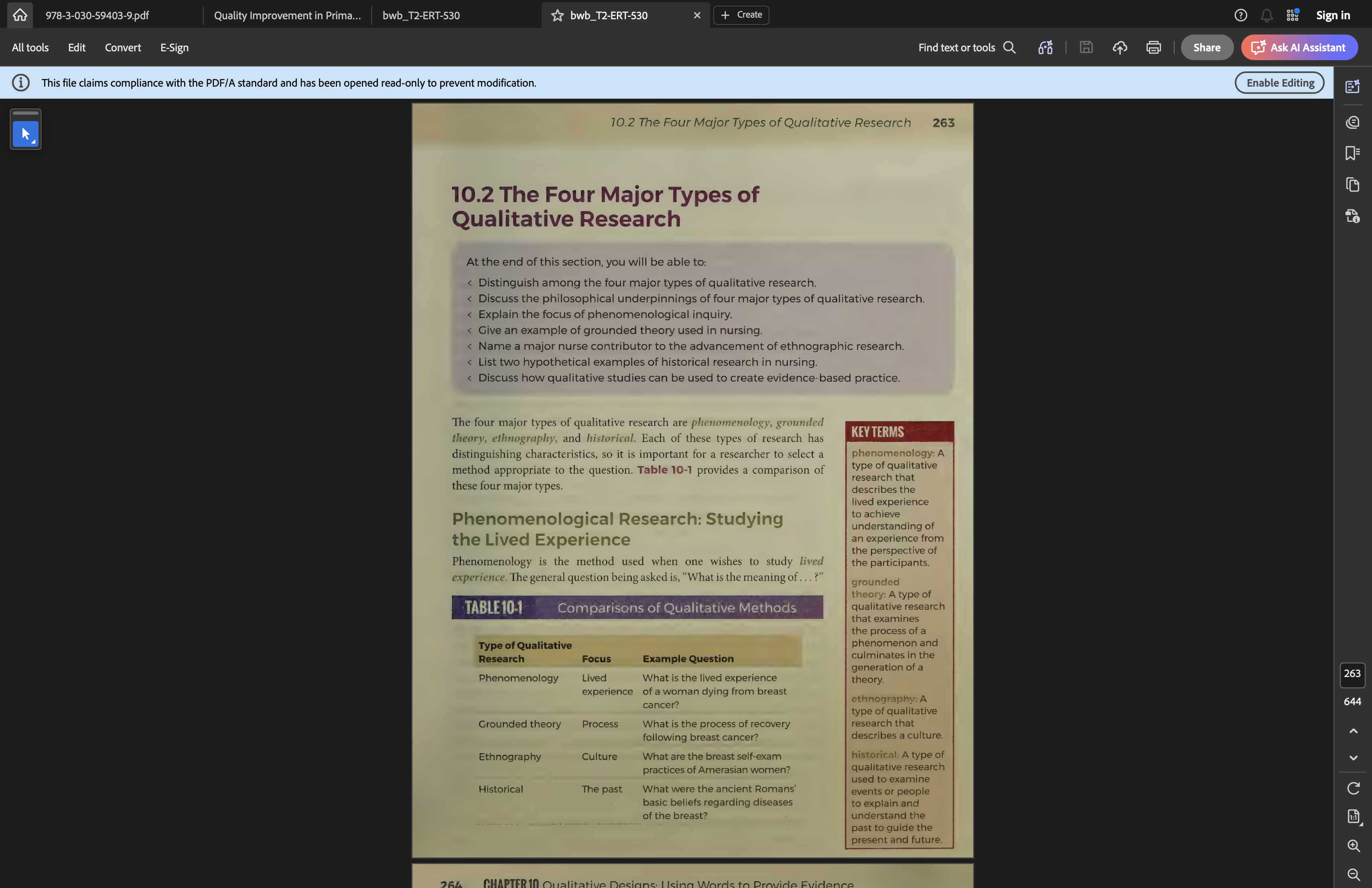Upload the file to cloud storage

[1120, 47]
